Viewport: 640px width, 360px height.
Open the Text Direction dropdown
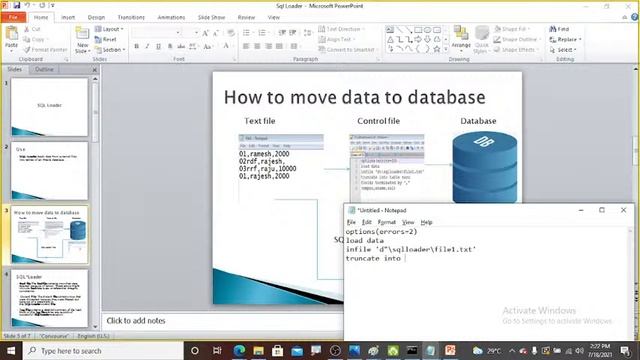(x=341, y=29)
